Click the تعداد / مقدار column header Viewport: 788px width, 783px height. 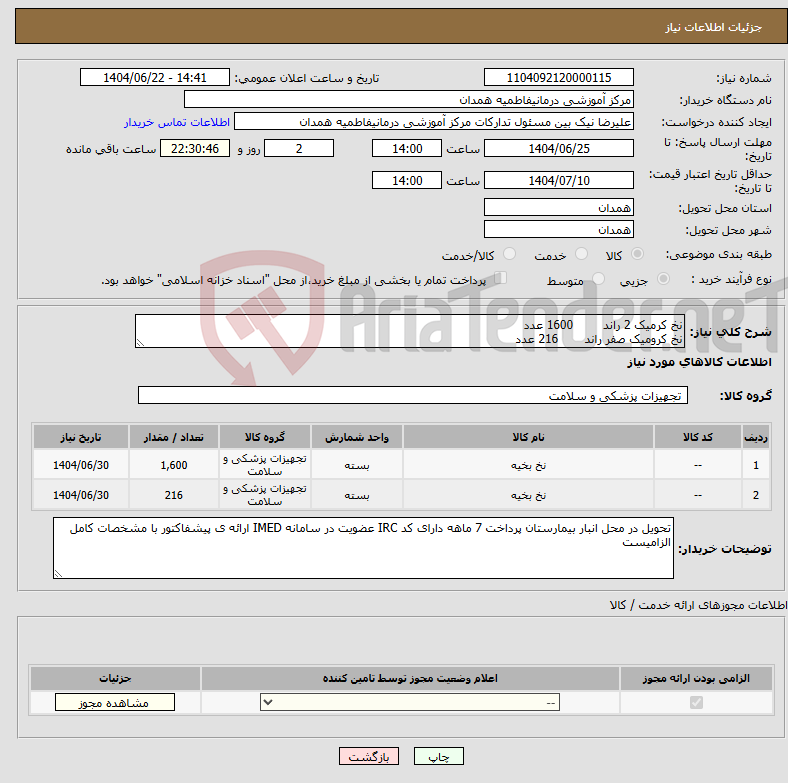coord(174,437)
